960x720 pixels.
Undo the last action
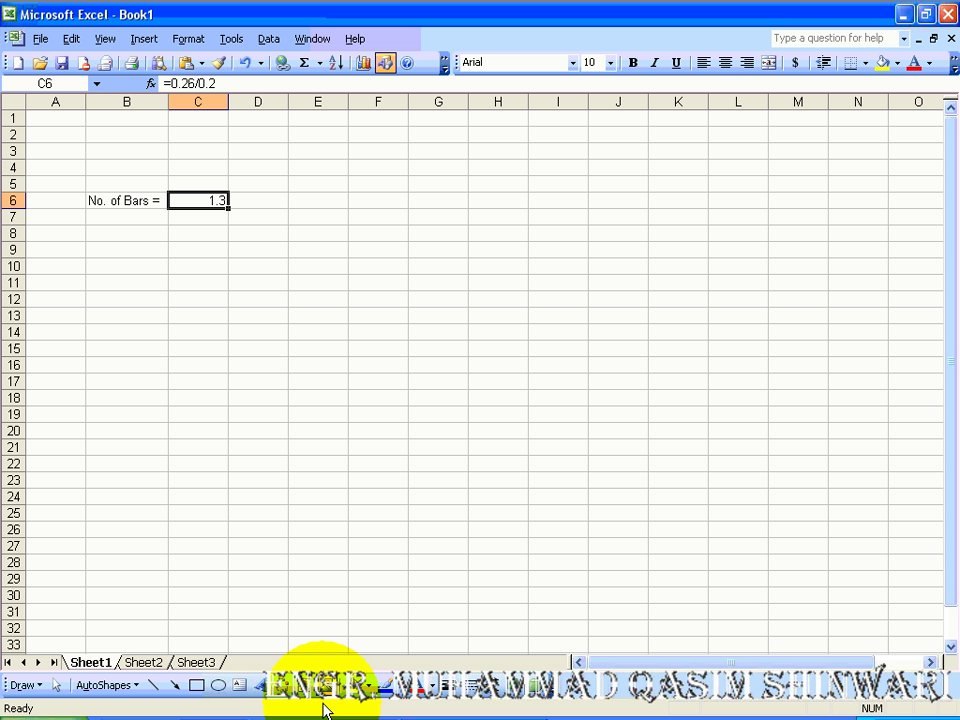(246, 62)
